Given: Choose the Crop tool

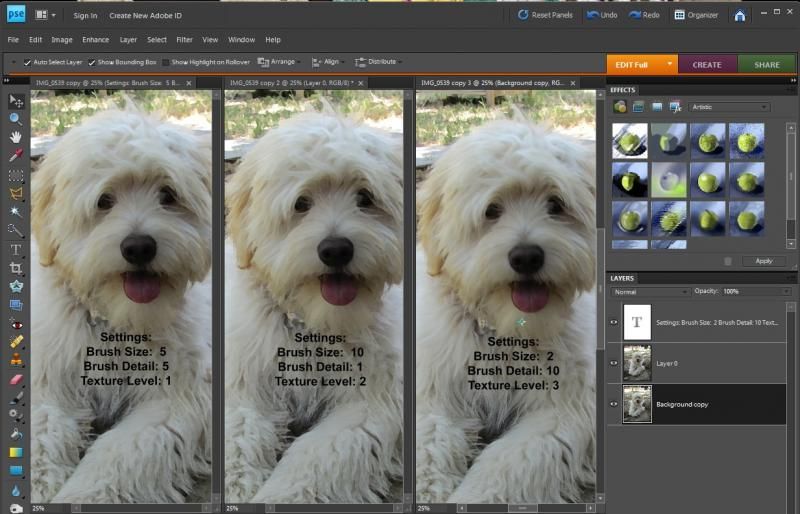Looking at the screenshot, I should (x=16, y=268).
